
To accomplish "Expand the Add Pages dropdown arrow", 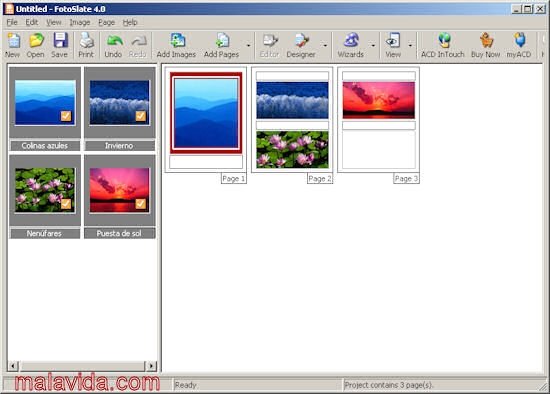I will (x=248, y=46).
